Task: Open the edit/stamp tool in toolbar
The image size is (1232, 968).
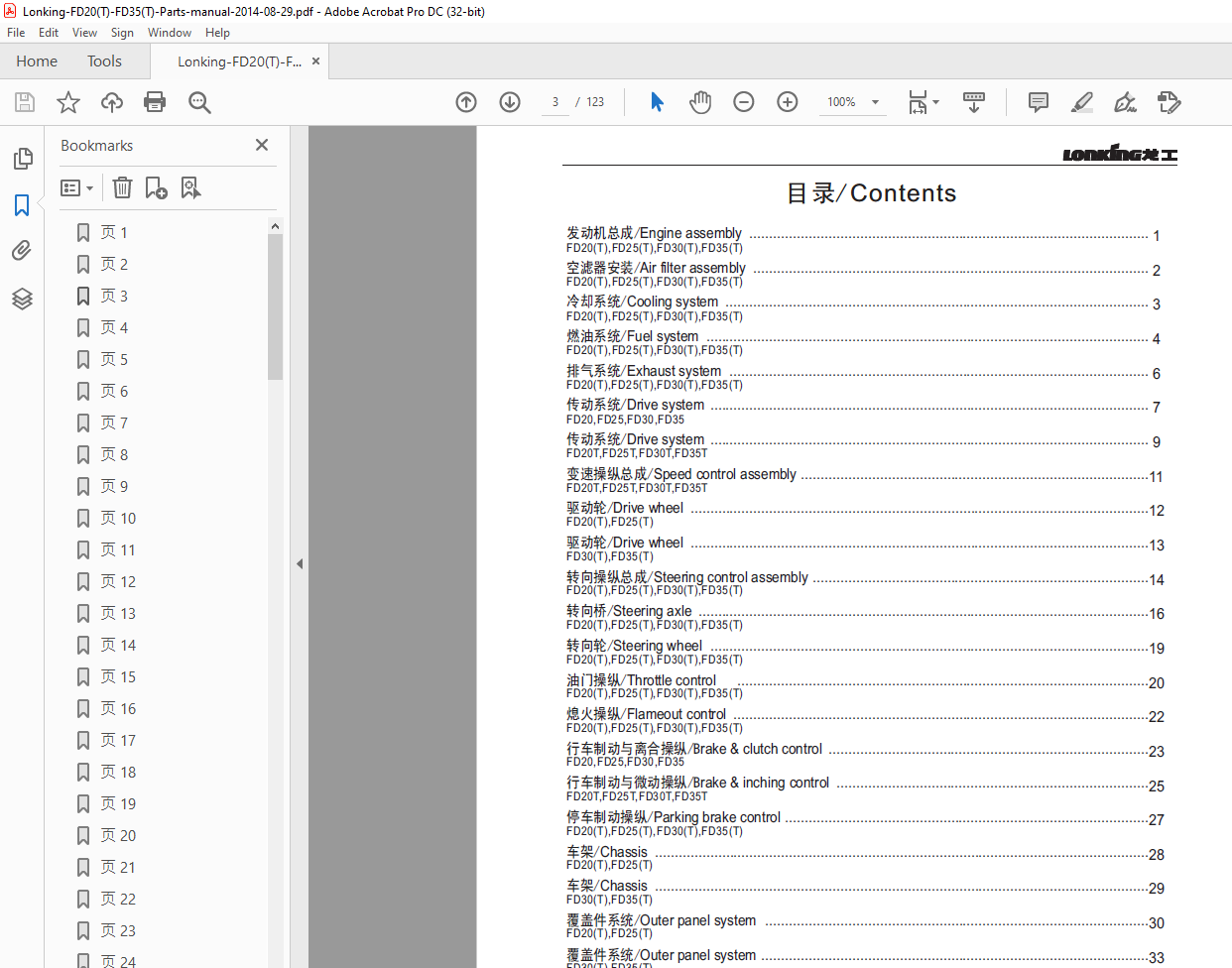Action: (1170, 102)
